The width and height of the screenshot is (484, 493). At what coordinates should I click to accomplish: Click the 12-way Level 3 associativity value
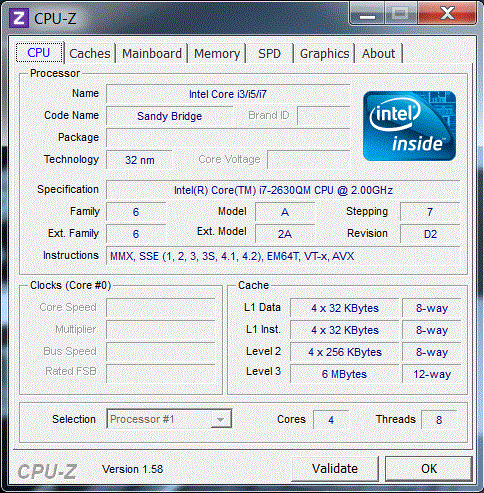(432, 374)
